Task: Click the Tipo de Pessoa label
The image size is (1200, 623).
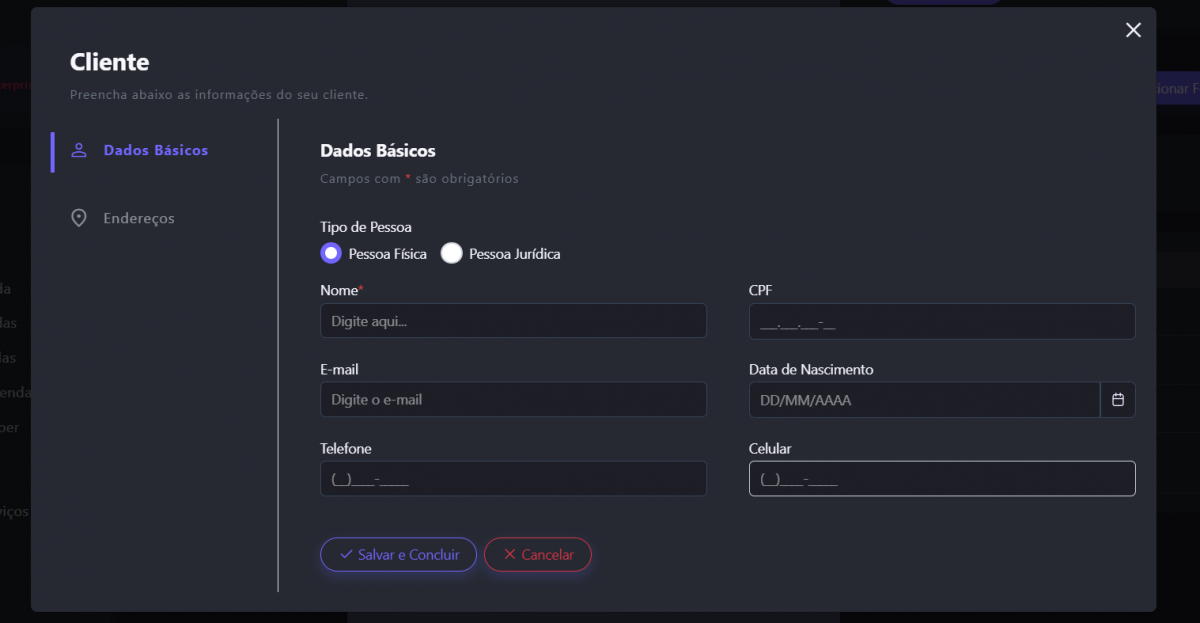Action: tap(365, 227)
